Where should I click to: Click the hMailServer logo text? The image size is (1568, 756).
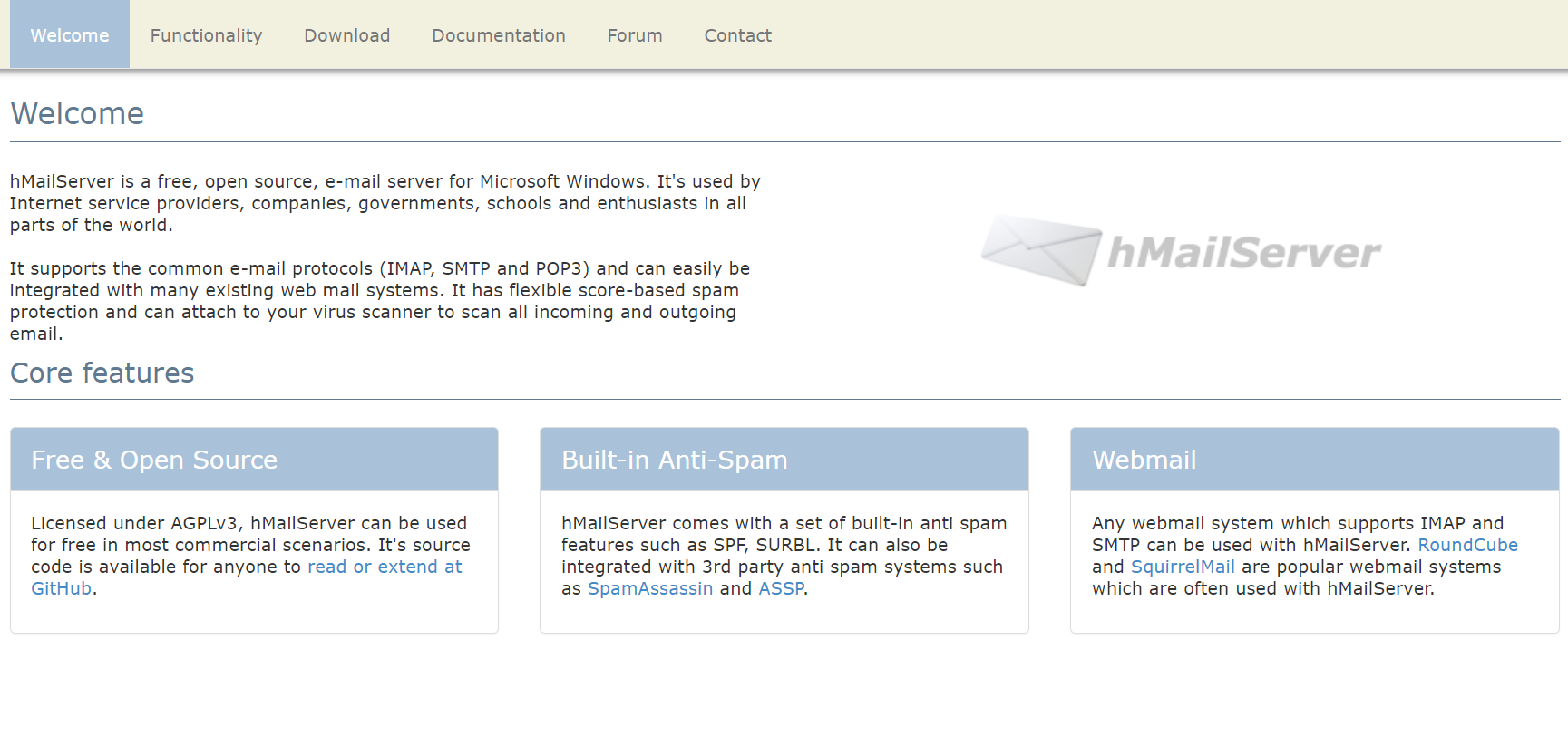[1243, 253]
